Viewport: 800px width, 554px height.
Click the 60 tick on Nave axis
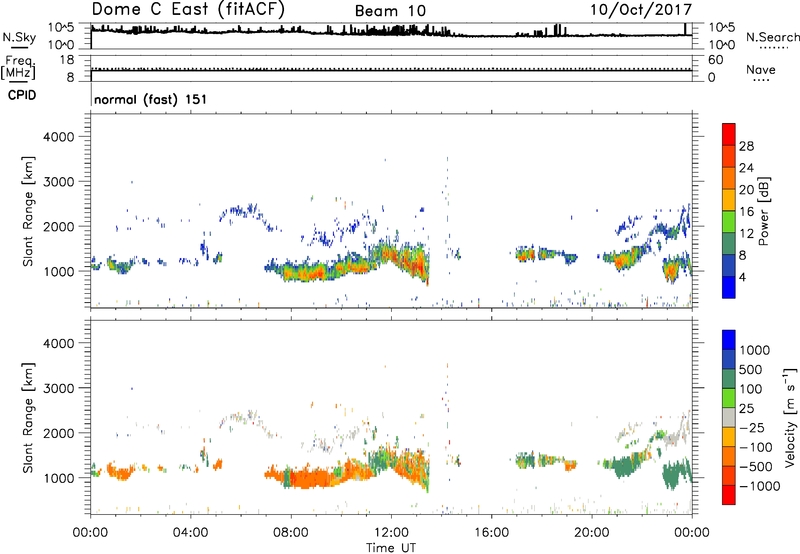[716, 60]
